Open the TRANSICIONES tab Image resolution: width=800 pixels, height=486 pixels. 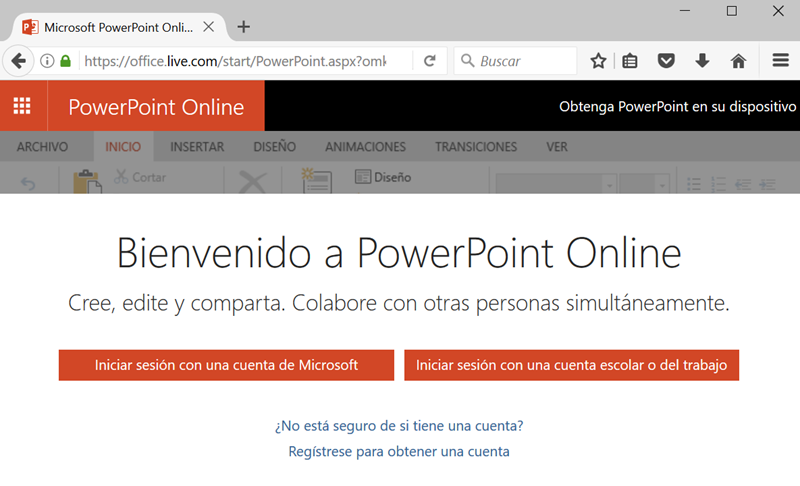point(476,147)
